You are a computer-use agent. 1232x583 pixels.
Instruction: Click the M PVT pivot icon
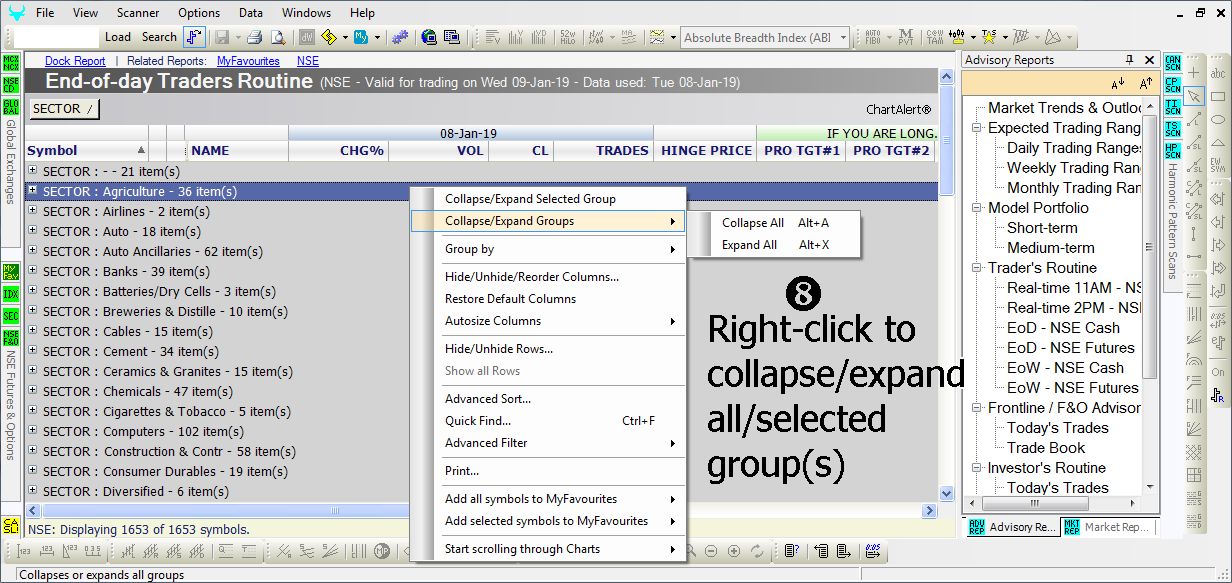tap(906, 37)
